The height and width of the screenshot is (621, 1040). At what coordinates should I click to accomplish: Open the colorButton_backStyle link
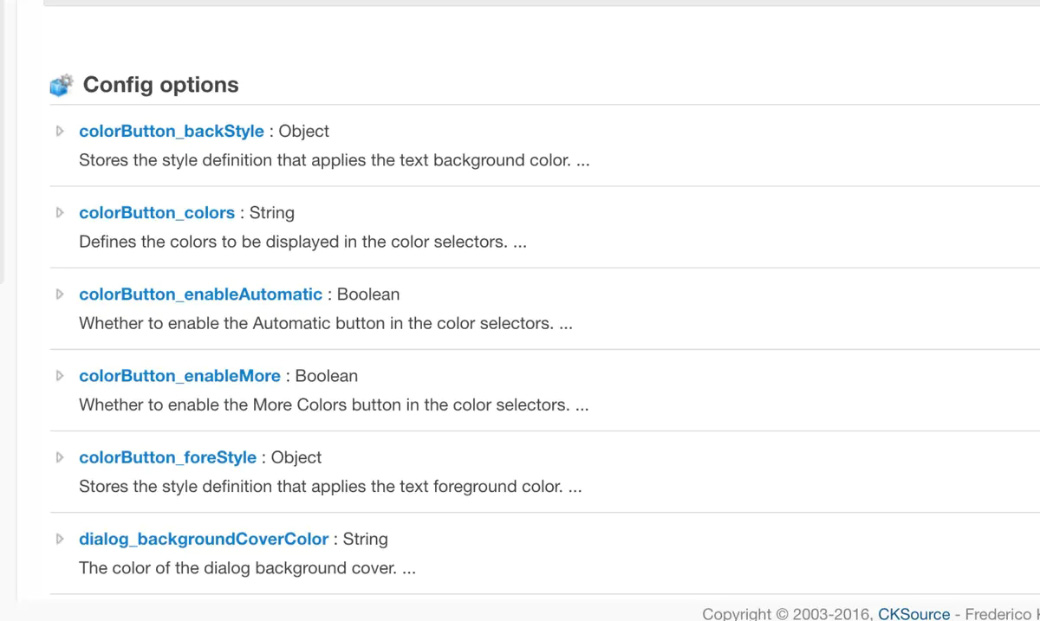tap(171, 131)
